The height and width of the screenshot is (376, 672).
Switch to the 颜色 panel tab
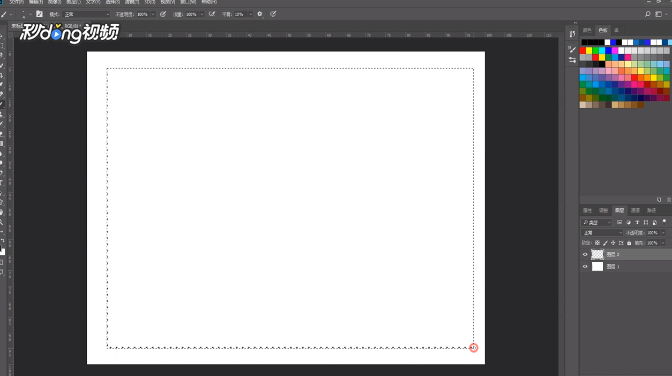pos(587,30)
